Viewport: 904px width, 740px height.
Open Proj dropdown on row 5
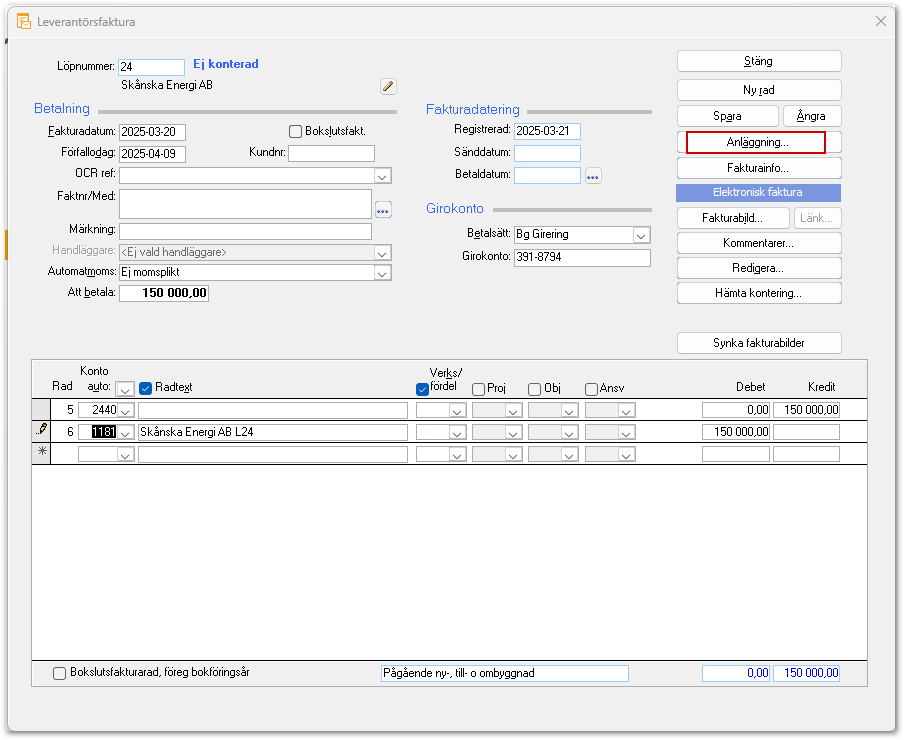(x=513, y=410)
